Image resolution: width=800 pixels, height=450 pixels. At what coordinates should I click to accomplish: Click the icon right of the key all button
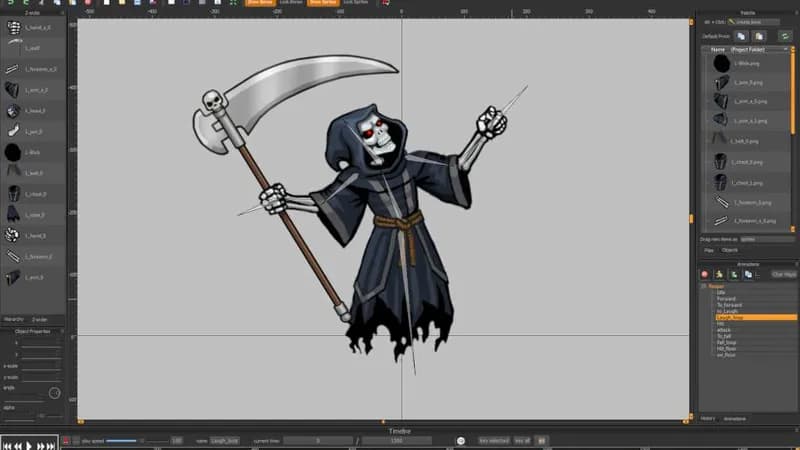point(542,440)
